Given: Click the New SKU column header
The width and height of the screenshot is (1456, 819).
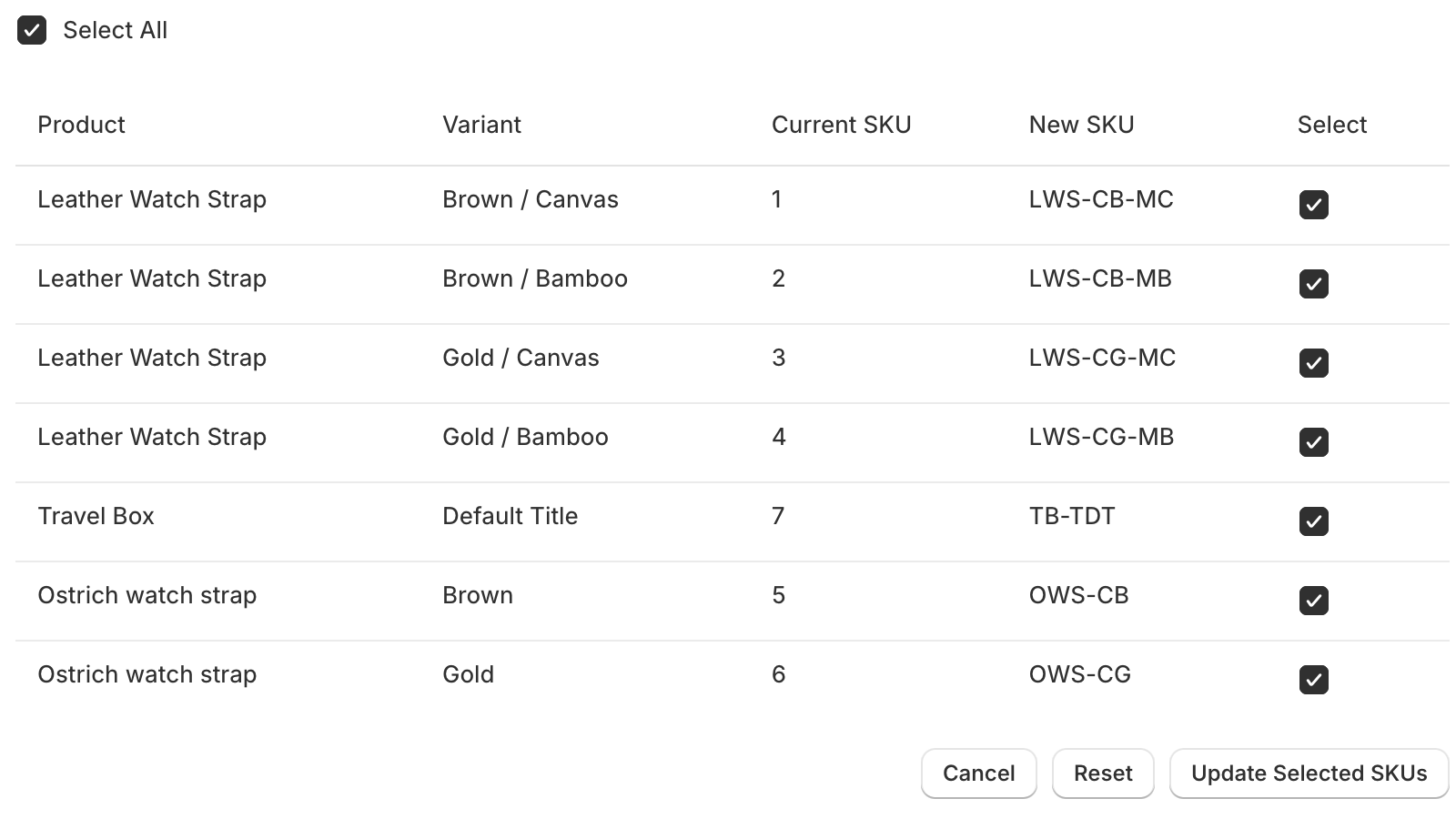Looking at the screenshot, I should coord(1081,125).
